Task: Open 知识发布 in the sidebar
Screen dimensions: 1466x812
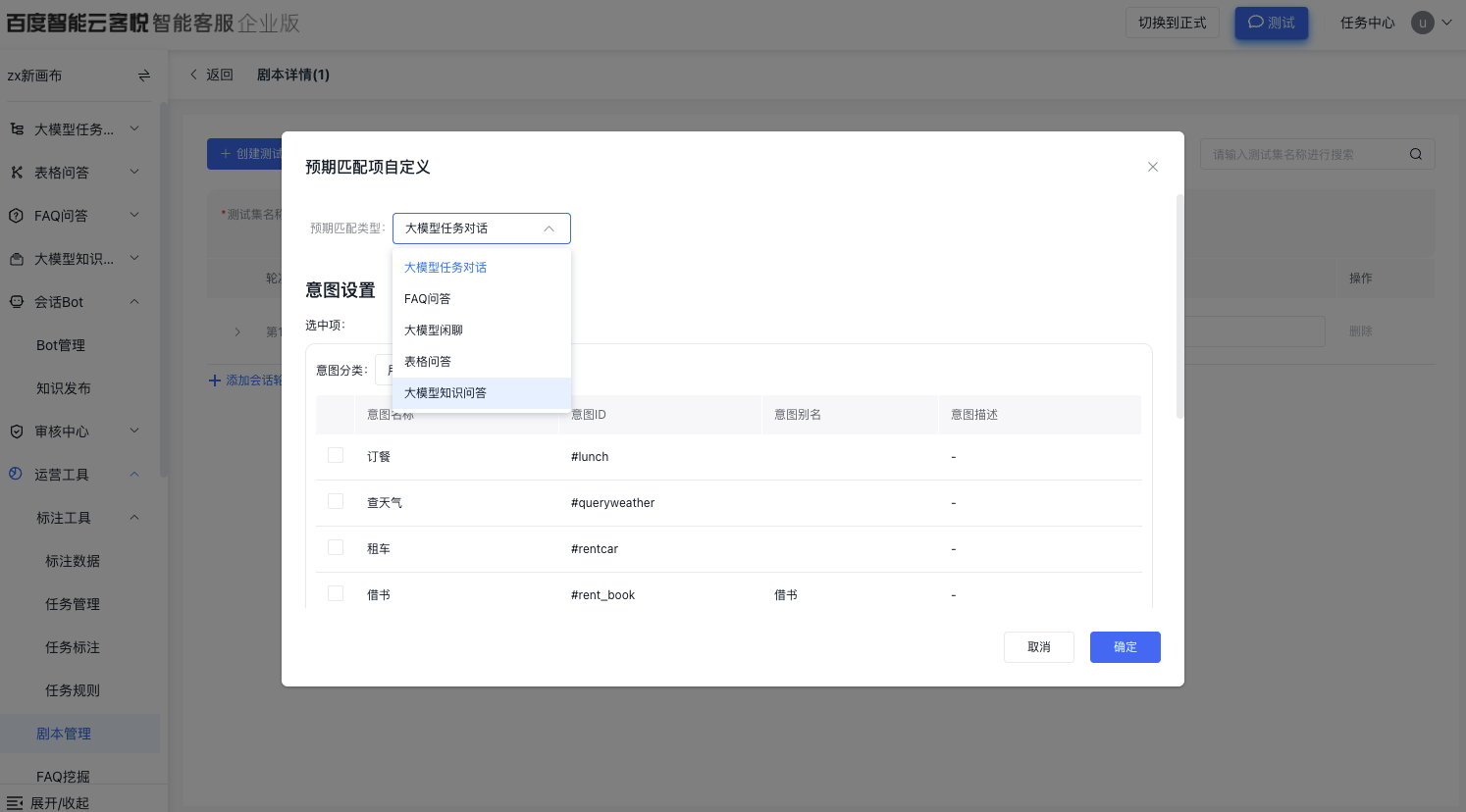Action: click(64, 388)
